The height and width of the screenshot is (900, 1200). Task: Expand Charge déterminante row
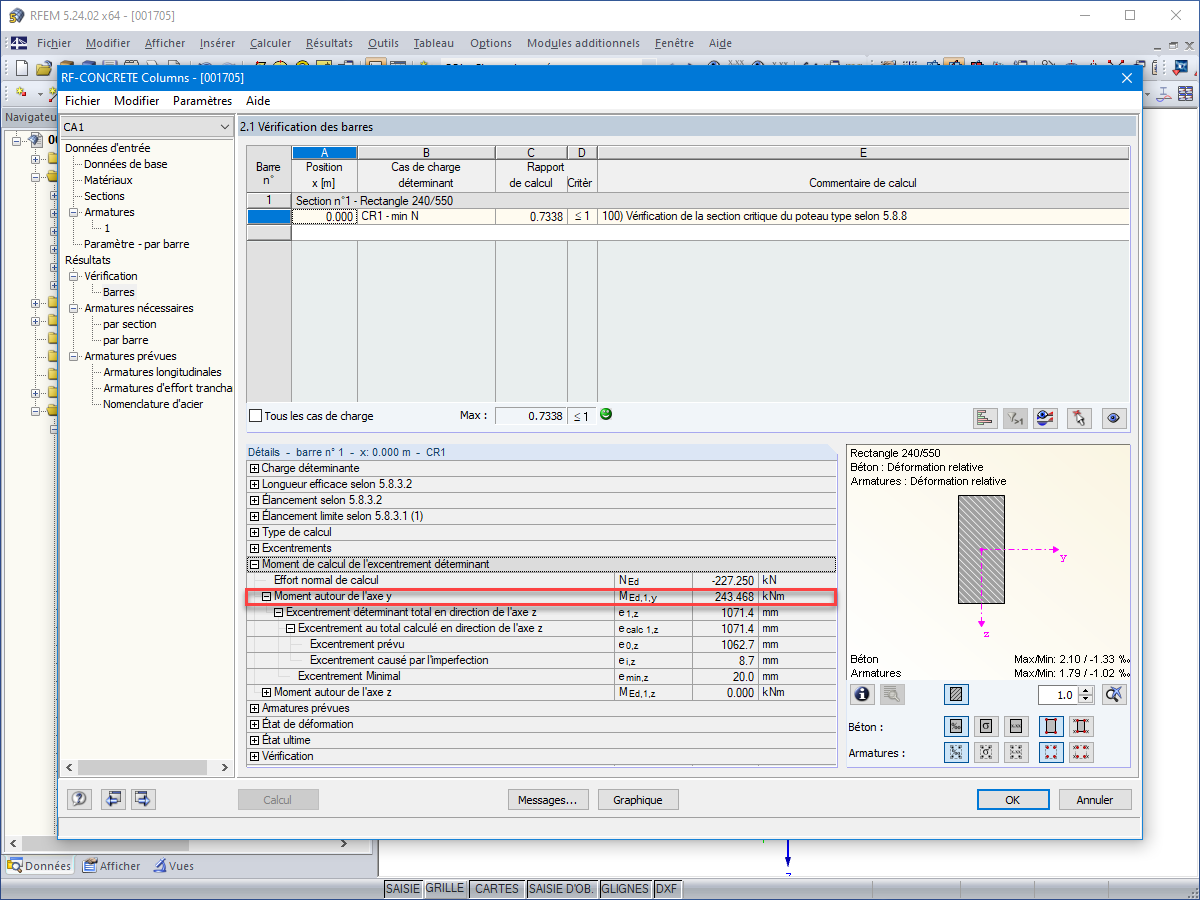pos(254,468)
